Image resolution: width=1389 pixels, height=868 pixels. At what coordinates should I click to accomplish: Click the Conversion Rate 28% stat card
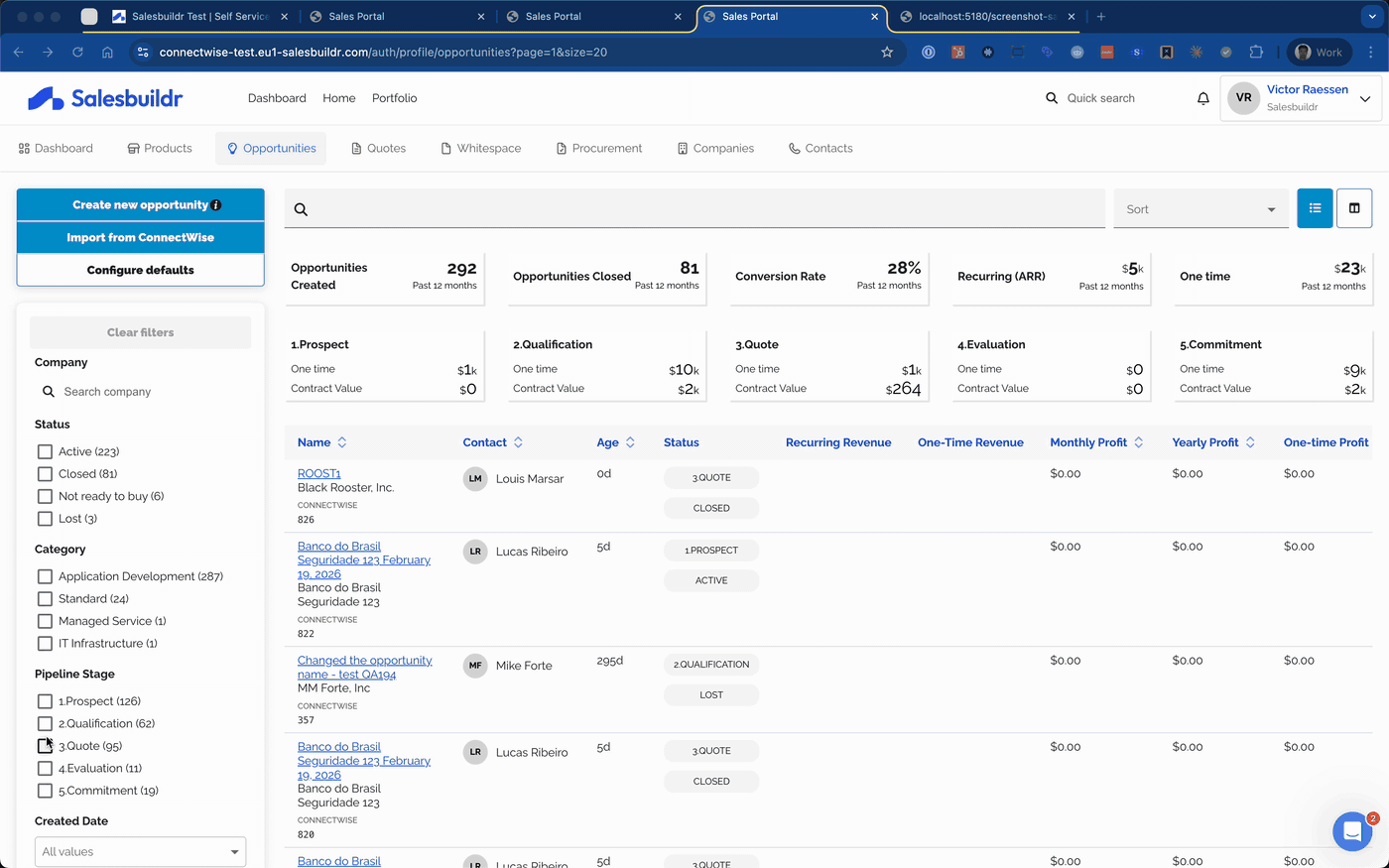(828, 277)
